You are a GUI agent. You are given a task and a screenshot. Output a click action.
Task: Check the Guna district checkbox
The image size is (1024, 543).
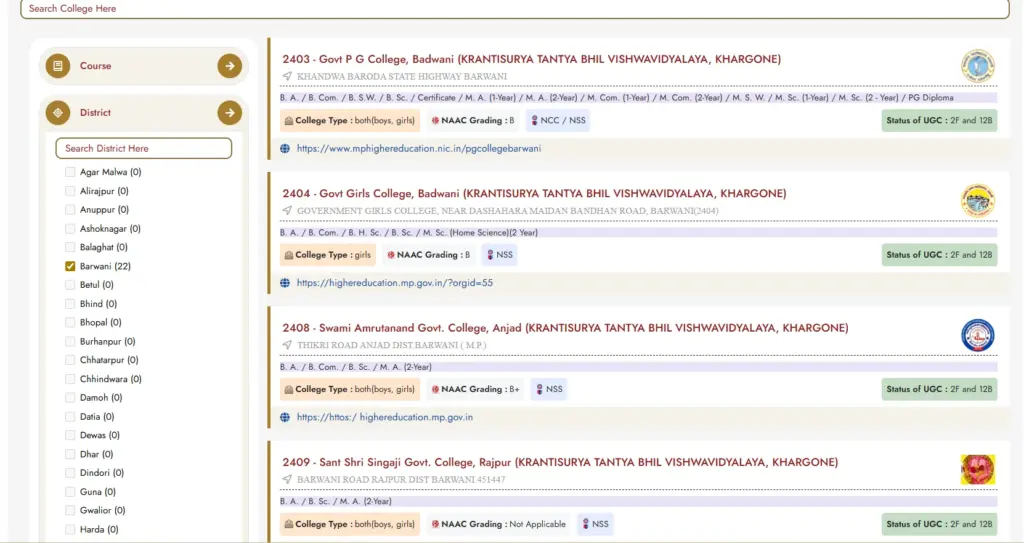pos(70,491)
